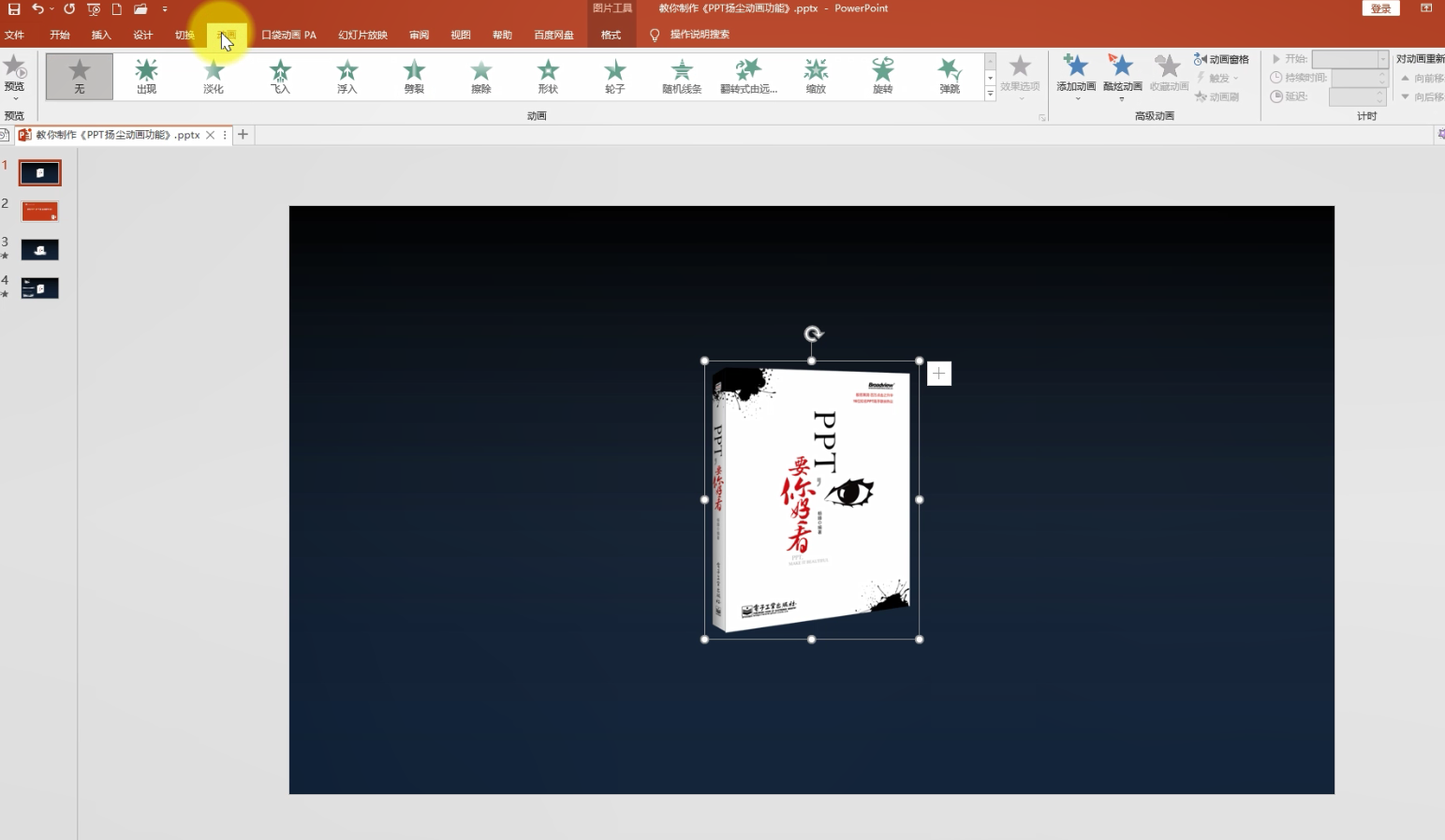1445x840 pixels.
Task: Redo the last action
Action: 69,9
